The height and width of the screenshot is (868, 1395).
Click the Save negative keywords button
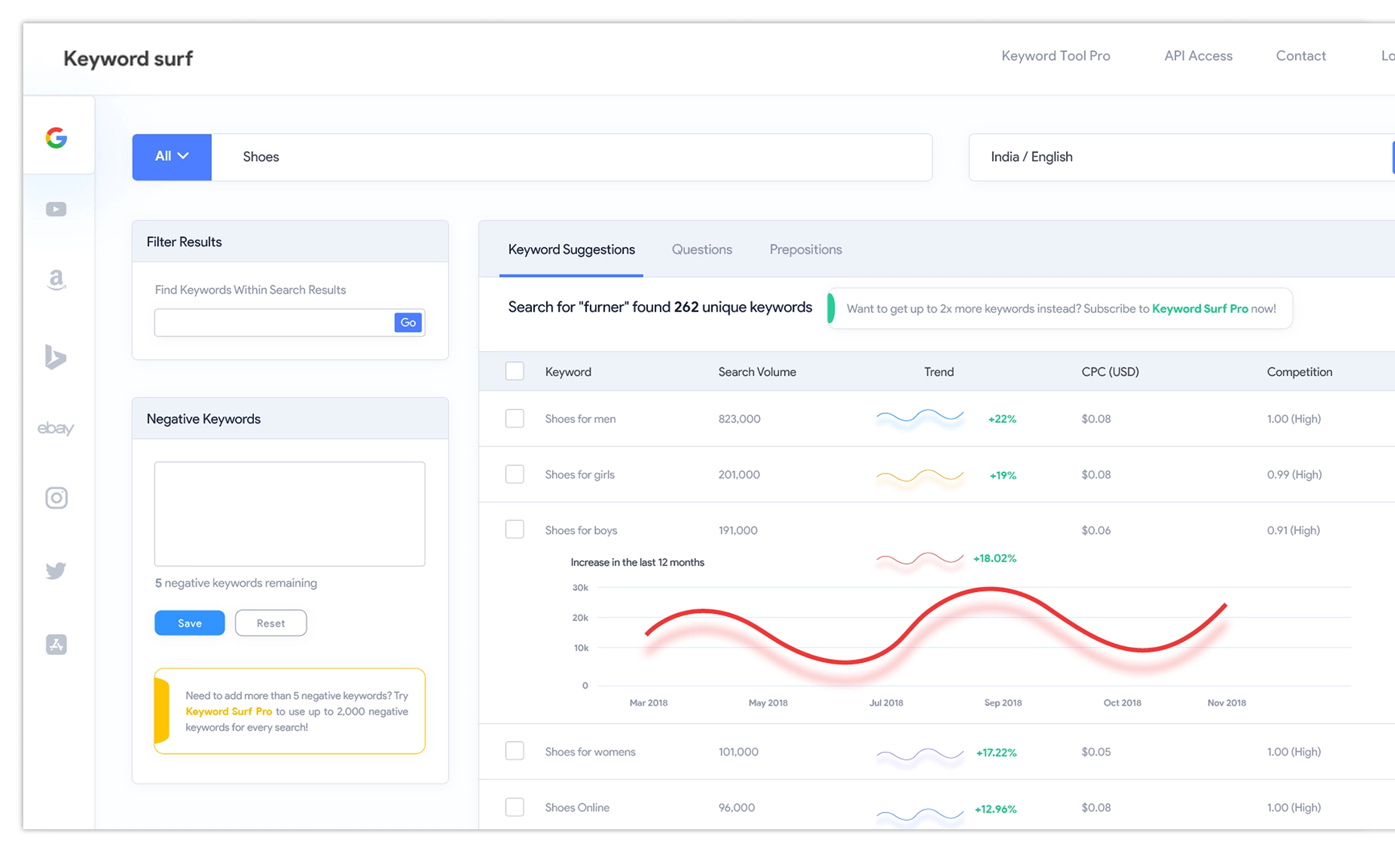click(x=190, y=622)
